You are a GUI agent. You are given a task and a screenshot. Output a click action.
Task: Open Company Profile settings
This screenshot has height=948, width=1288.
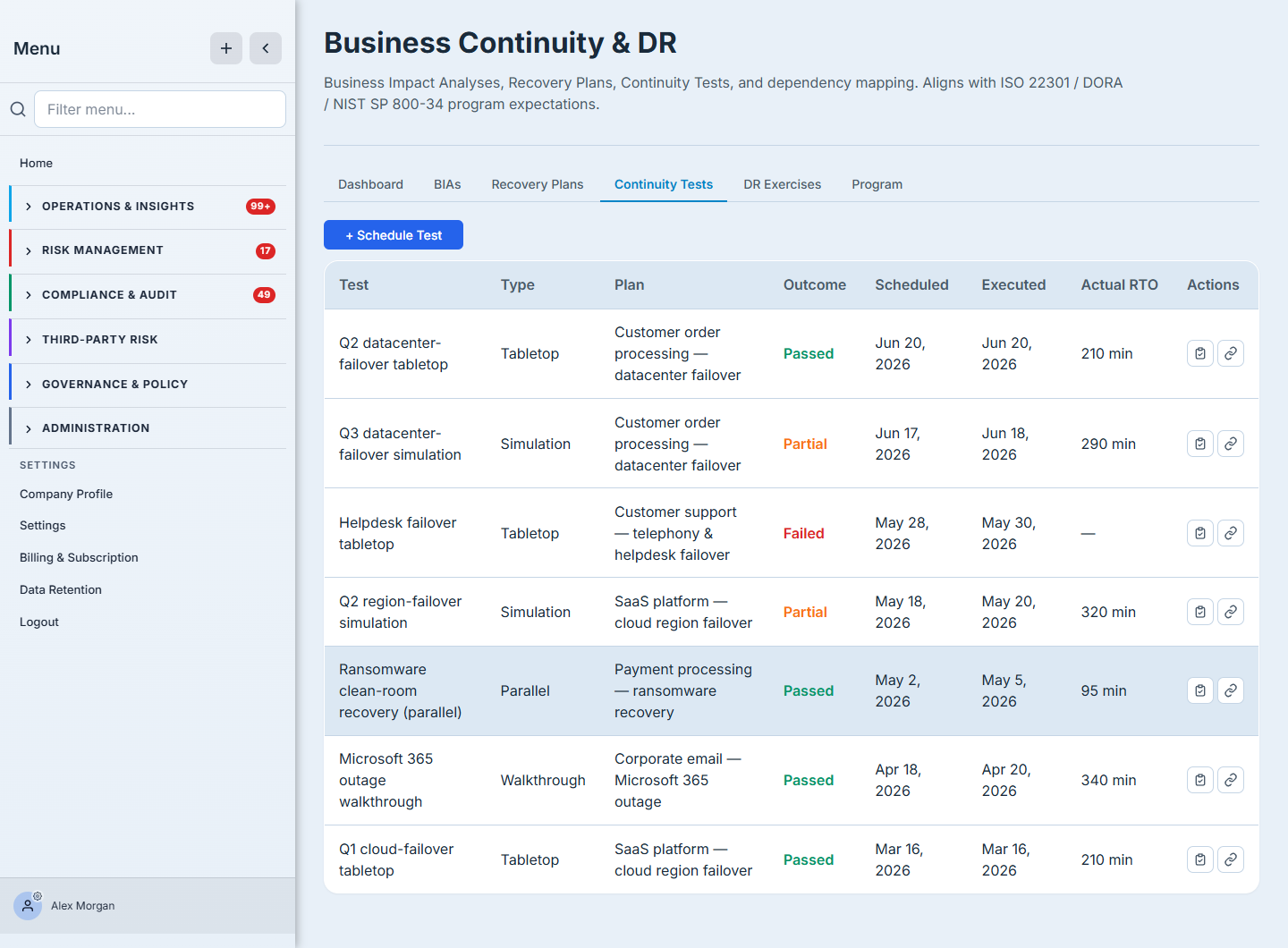[66, 494]
